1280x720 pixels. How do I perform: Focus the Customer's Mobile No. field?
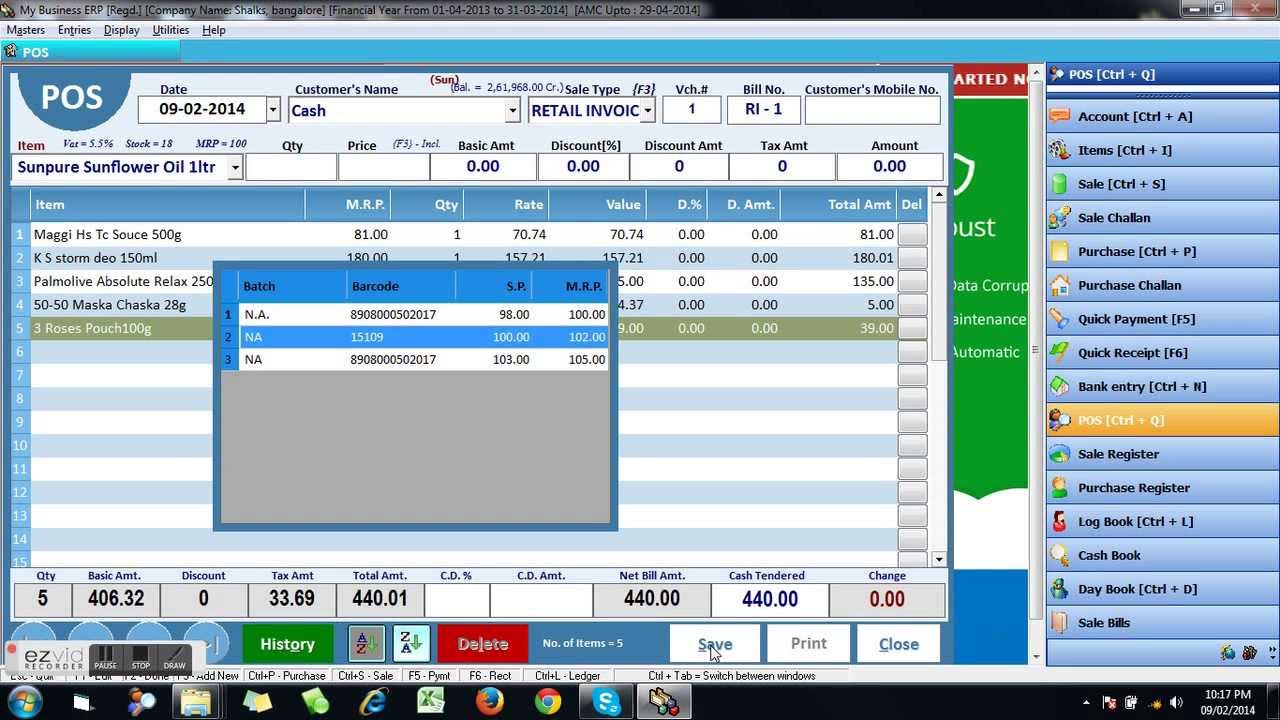click(x=872, y=110)
